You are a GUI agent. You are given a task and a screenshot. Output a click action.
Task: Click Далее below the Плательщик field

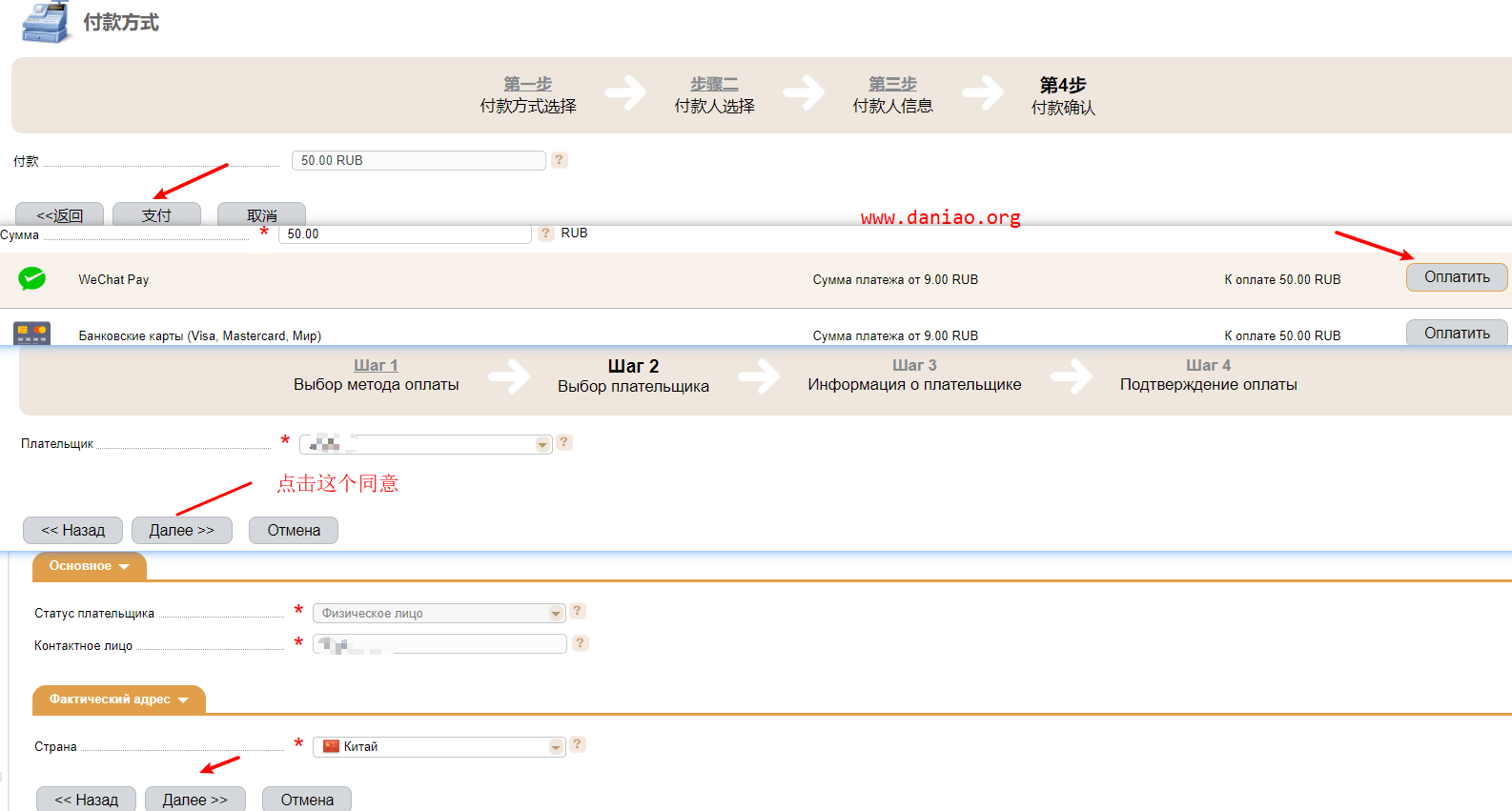click(181, 531)
